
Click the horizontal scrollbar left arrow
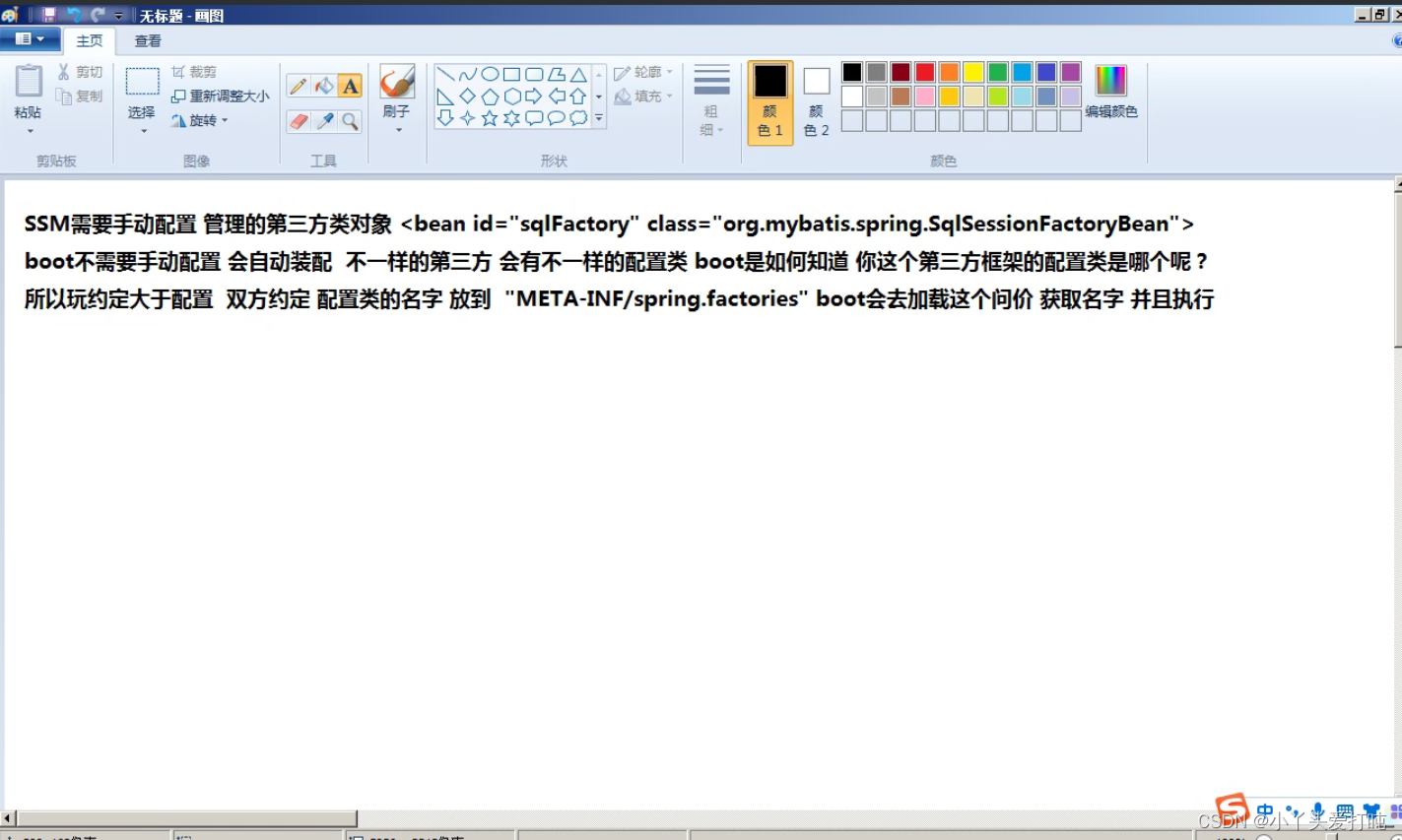pyautogui.click(x=8, y=818)
